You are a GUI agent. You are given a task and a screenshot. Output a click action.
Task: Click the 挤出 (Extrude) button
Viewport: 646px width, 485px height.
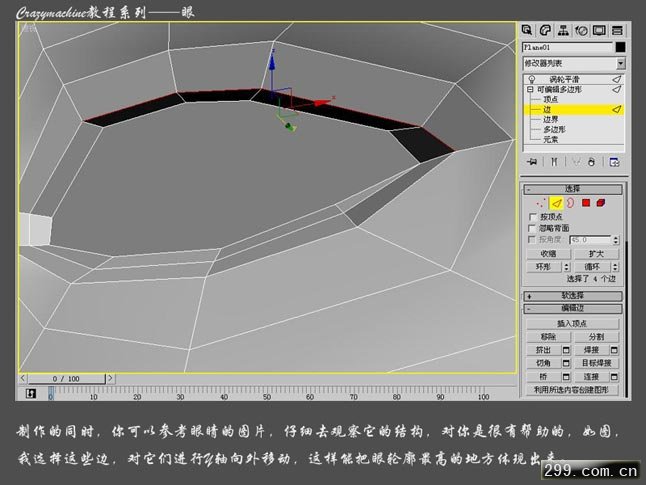(x=544, y=350)
